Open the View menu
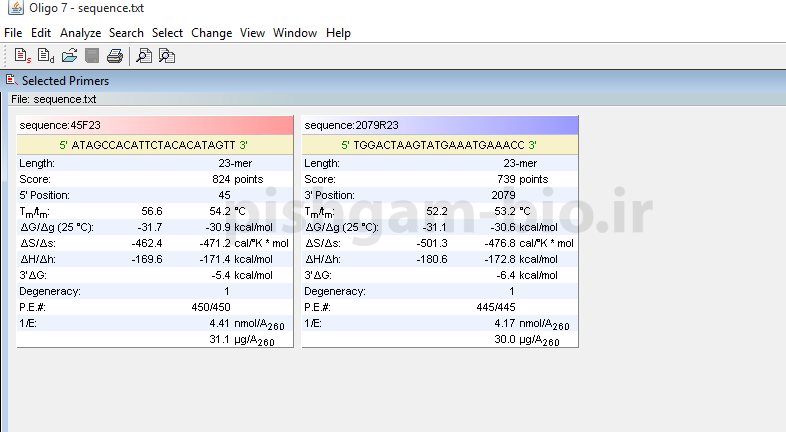Viewport: 786px width, 432px height. (x=252, y=33)
